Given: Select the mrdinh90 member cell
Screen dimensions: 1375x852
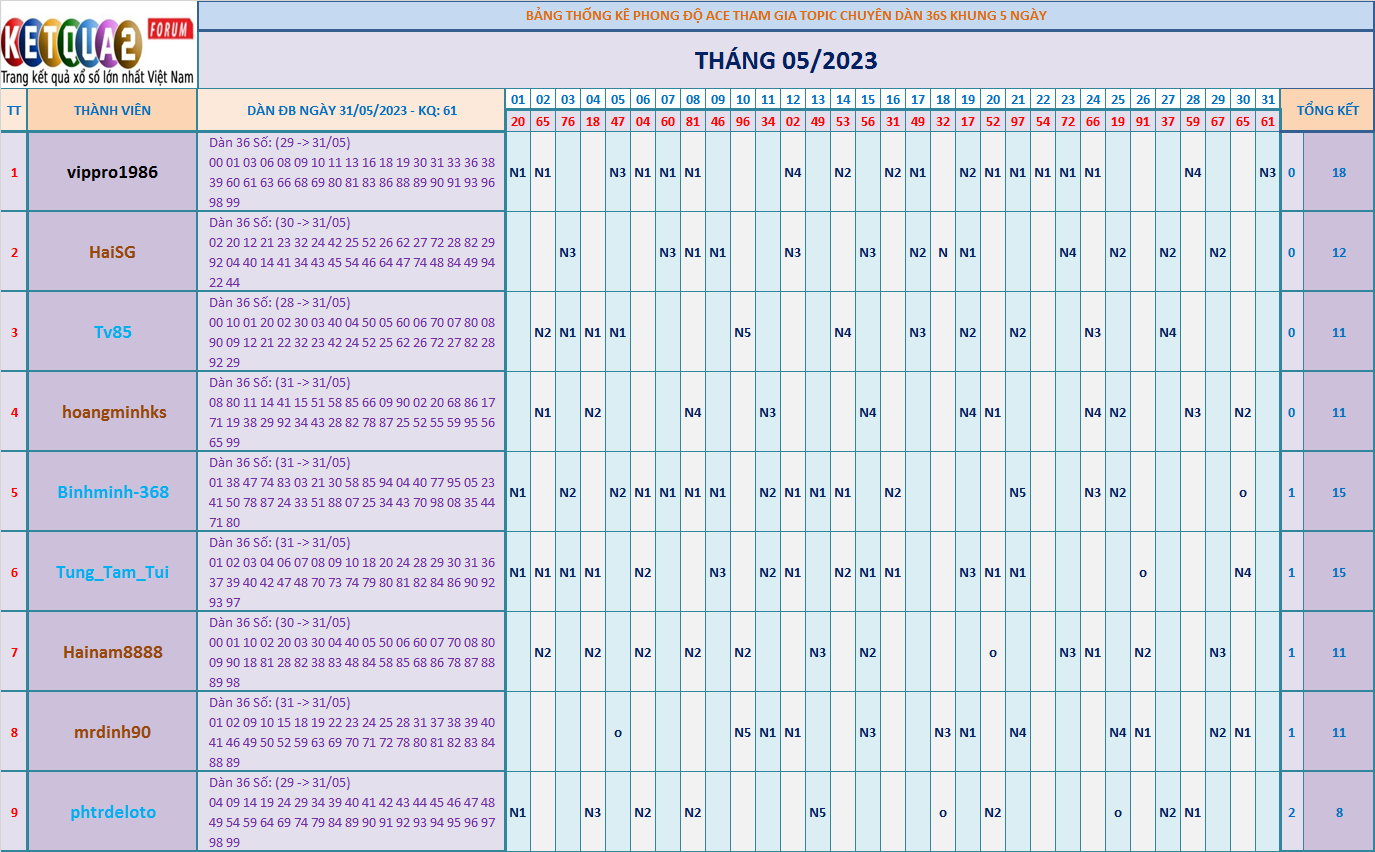Looking at the screenshot, I should coord(112,732).
